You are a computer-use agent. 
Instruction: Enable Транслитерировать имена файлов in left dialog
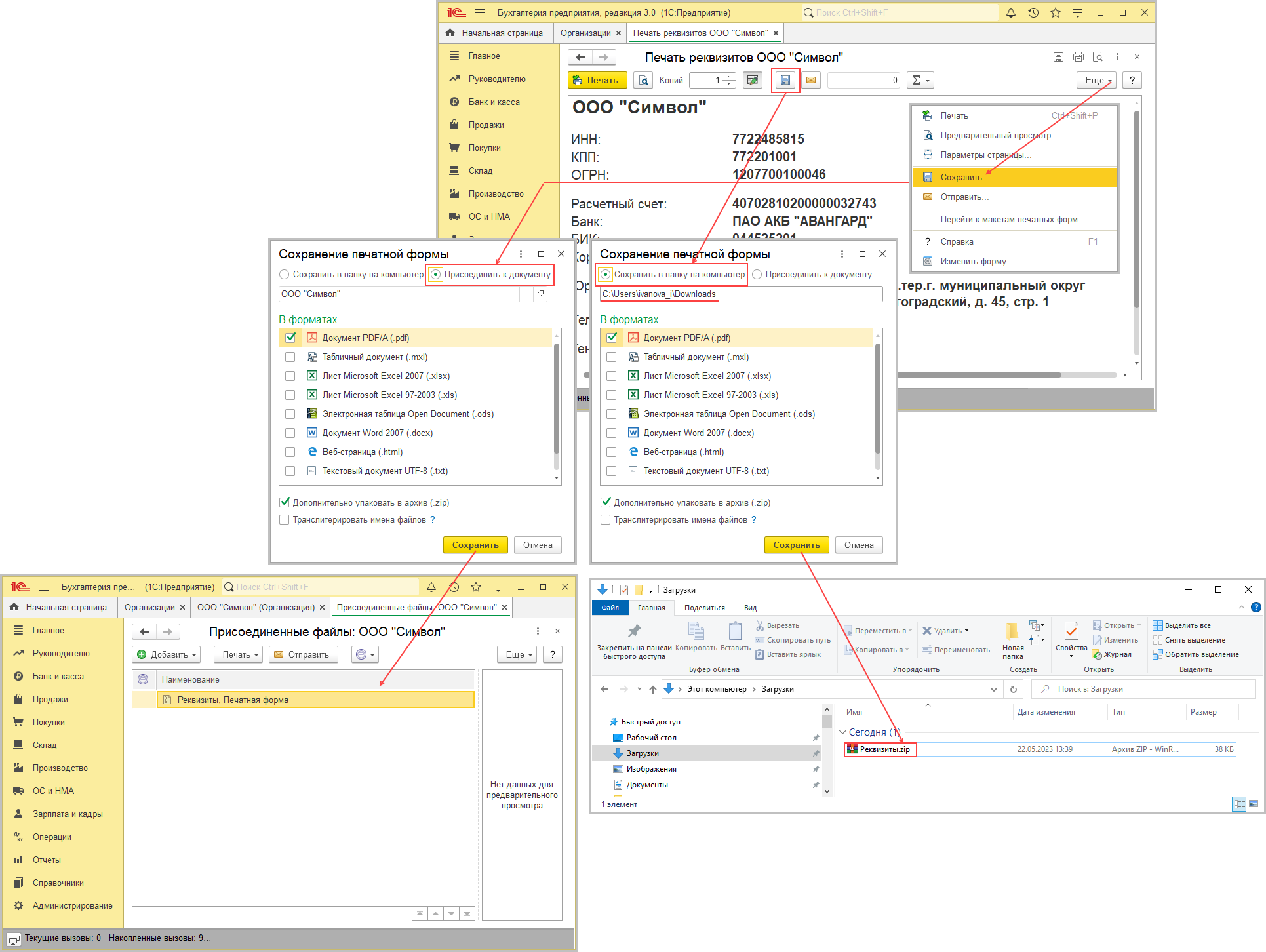point(285,519)
